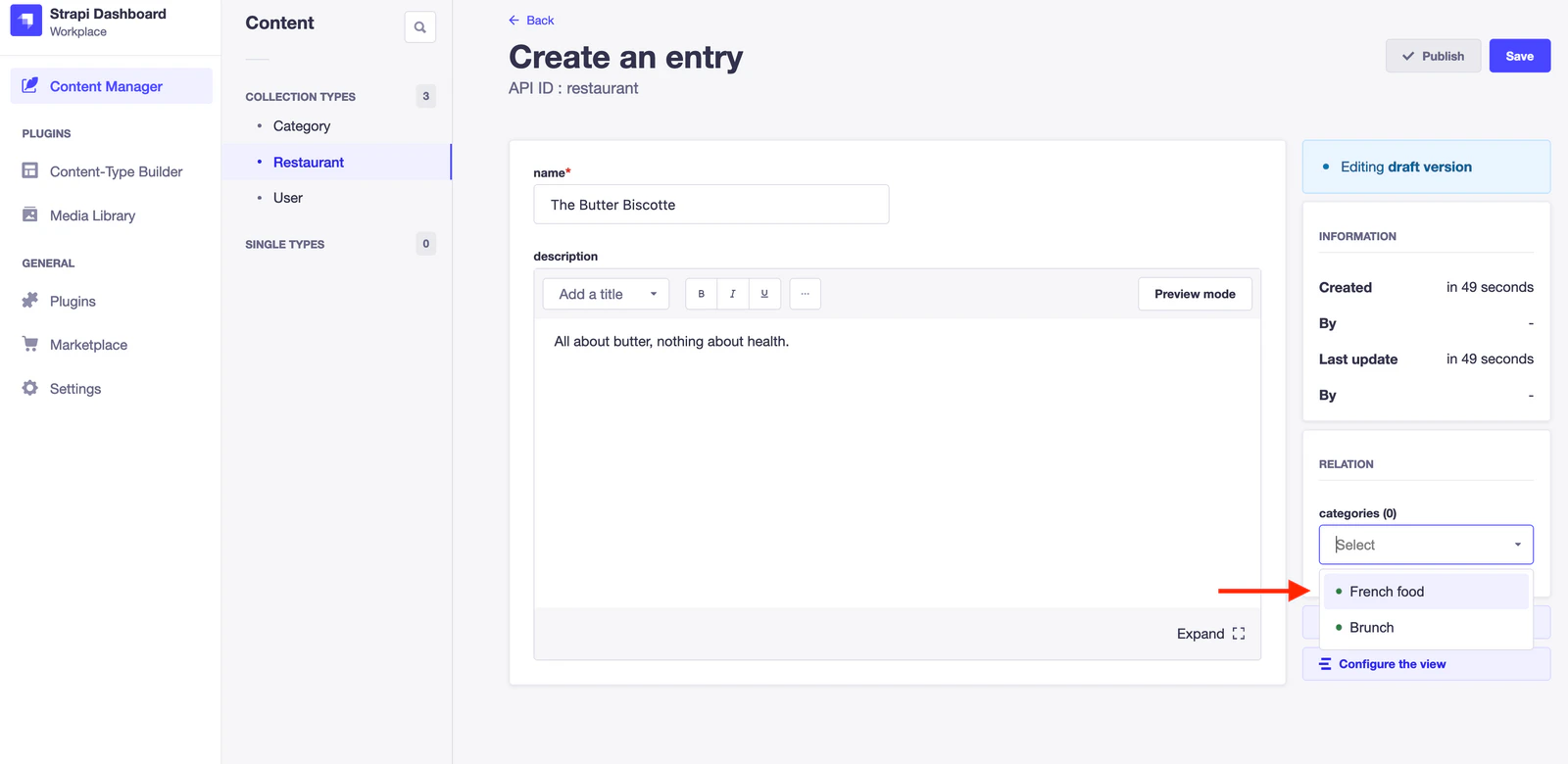Click the Content Manager pencil icon
The width and height of the screenshot is (1568, 764).
click(30, 85)
